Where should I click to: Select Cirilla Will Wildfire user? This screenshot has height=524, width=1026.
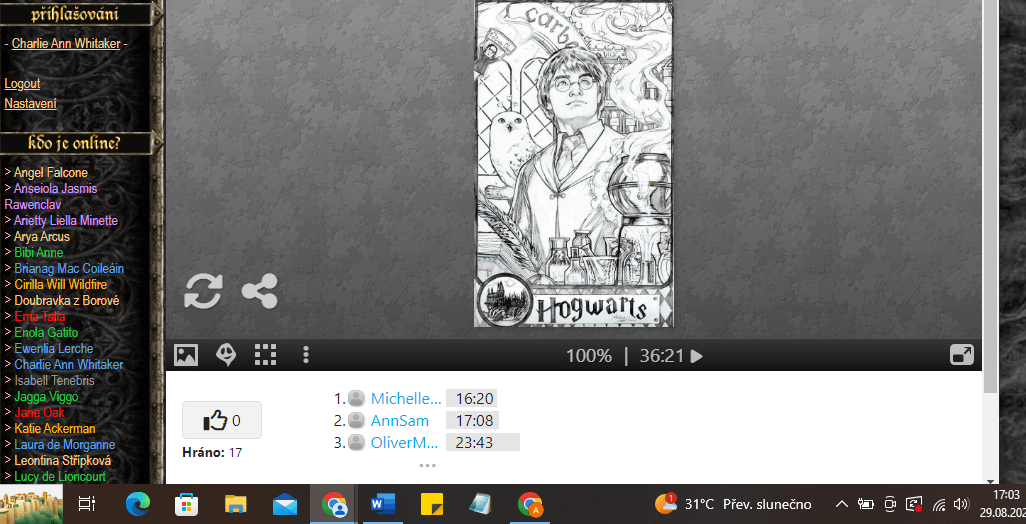point(60,285)
